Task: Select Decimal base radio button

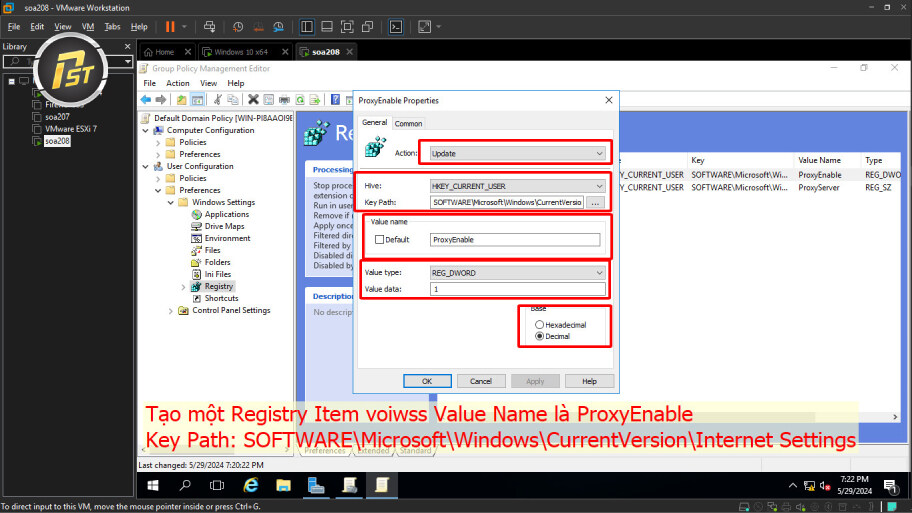Action: [x=539, y=336]
